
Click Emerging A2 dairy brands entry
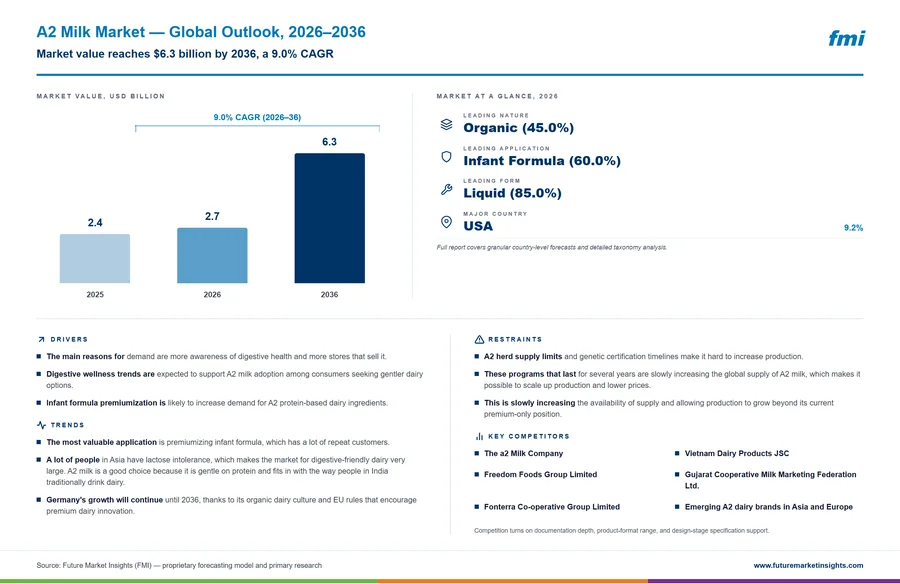coord(769,507)
